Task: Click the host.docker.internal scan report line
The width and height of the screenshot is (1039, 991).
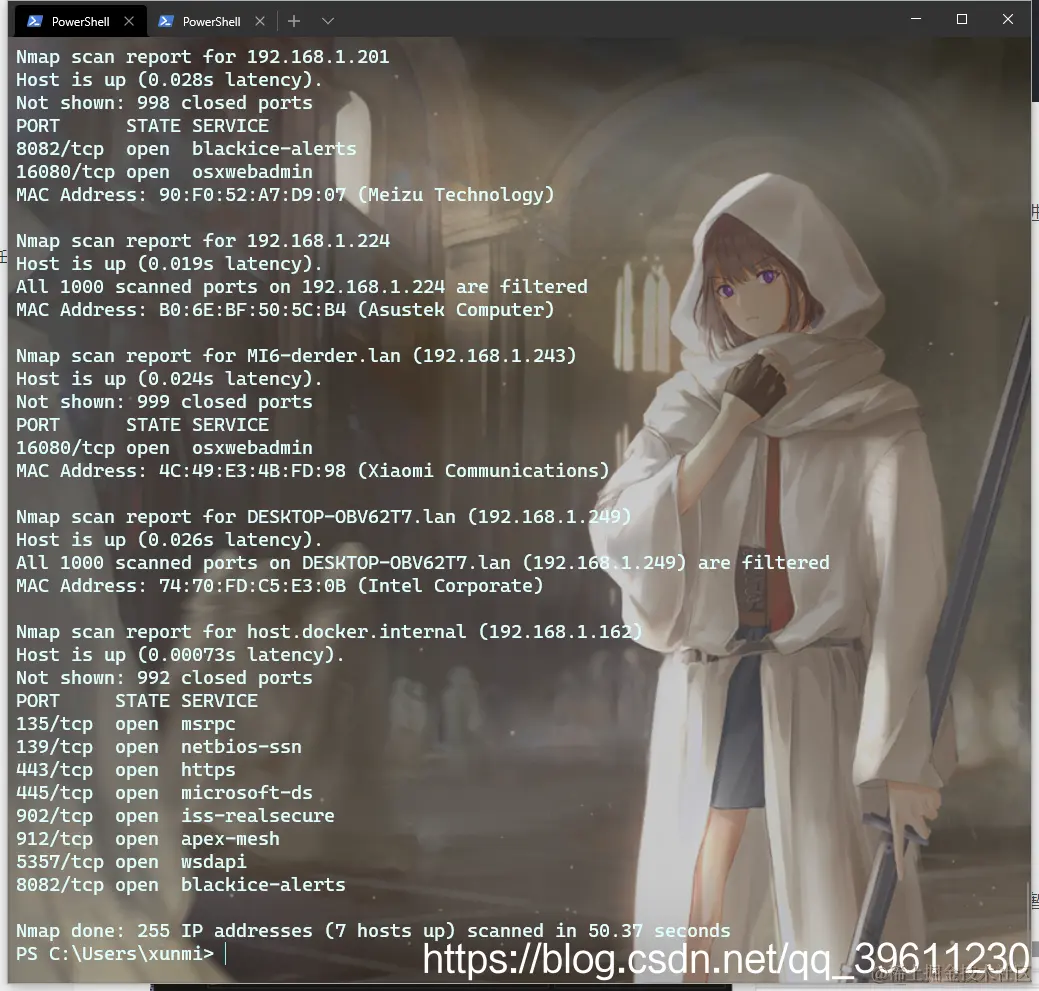Action: coord(329,632)
